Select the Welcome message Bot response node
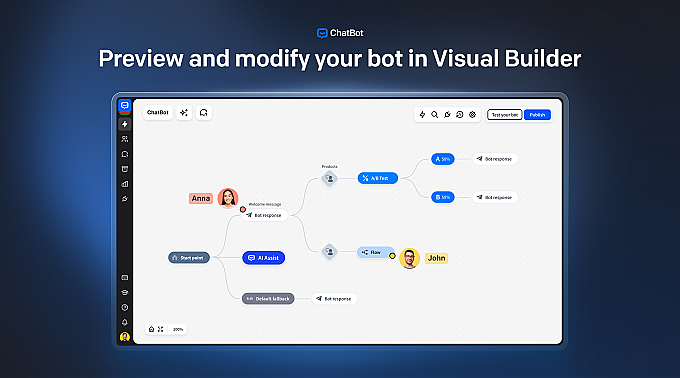The image size is (680, 378). click(265, 215)
